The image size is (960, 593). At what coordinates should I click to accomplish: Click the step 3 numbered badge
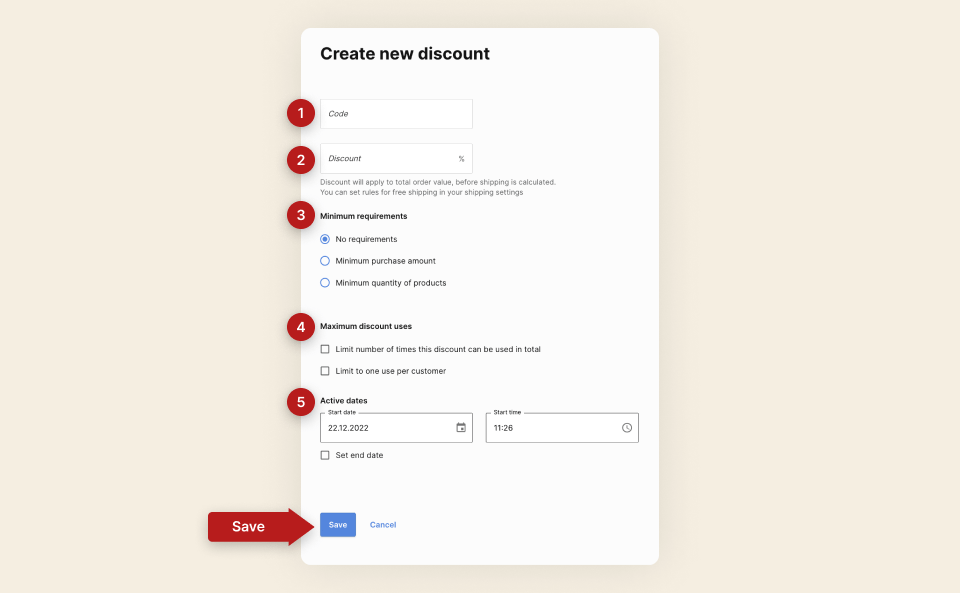click(x=301, y=215)
